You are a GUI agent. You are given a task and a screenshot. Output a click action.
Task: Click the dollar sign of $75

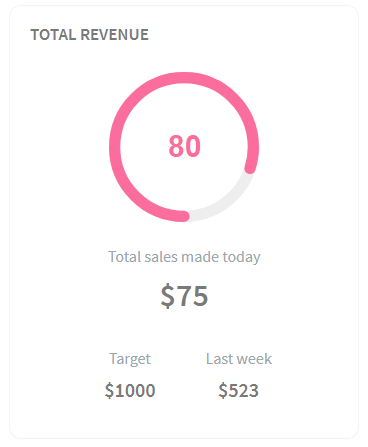[168, 296]
